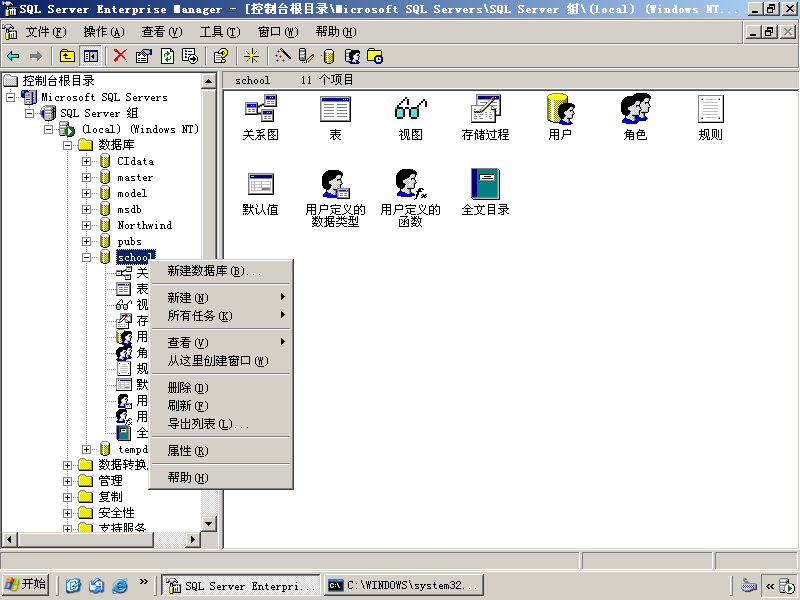Open the 操作(A) menu

(x=104, y=32)
